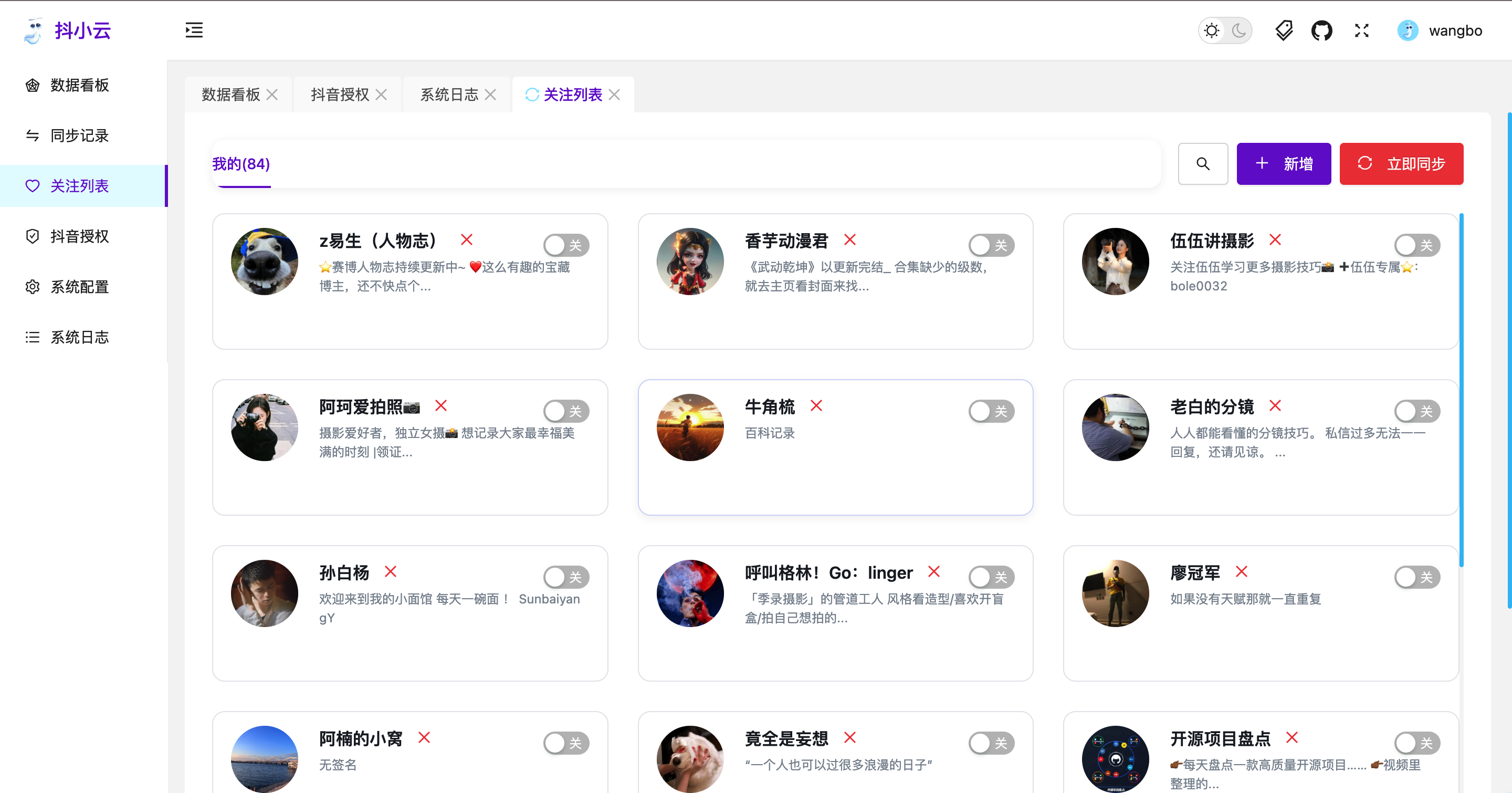1512x793 pixels.
Task: Enable the switch for 香芋动漫君
Action: tap(991, 245)
